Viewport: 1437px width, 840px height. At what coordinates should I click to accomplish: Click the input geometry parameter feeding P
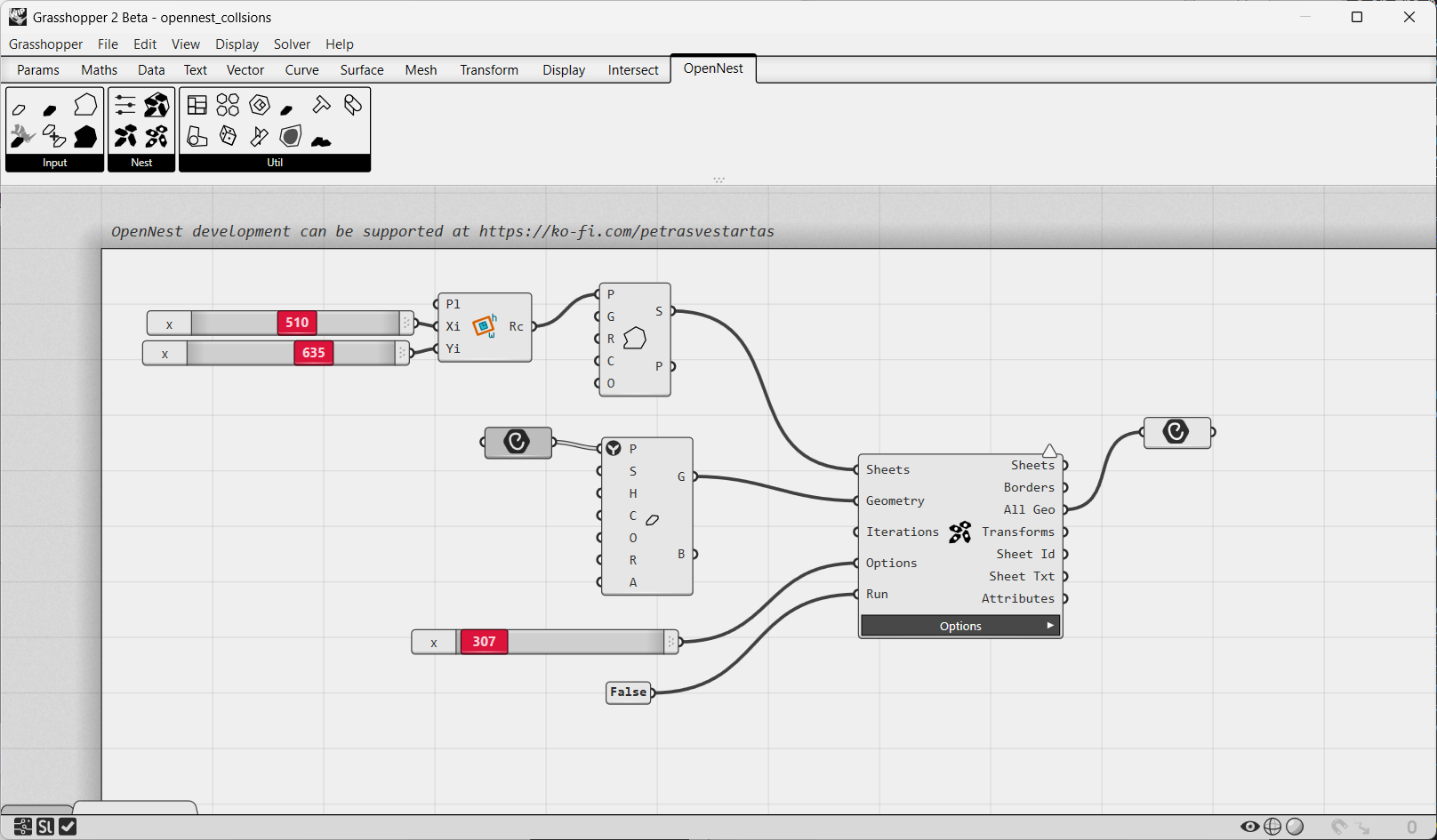coord(518,442)
